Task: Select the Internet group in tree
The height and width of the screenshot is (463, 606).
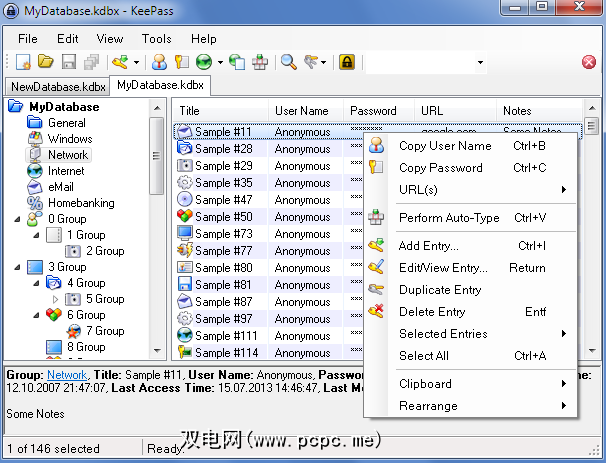Action: (x=66, y=171)
